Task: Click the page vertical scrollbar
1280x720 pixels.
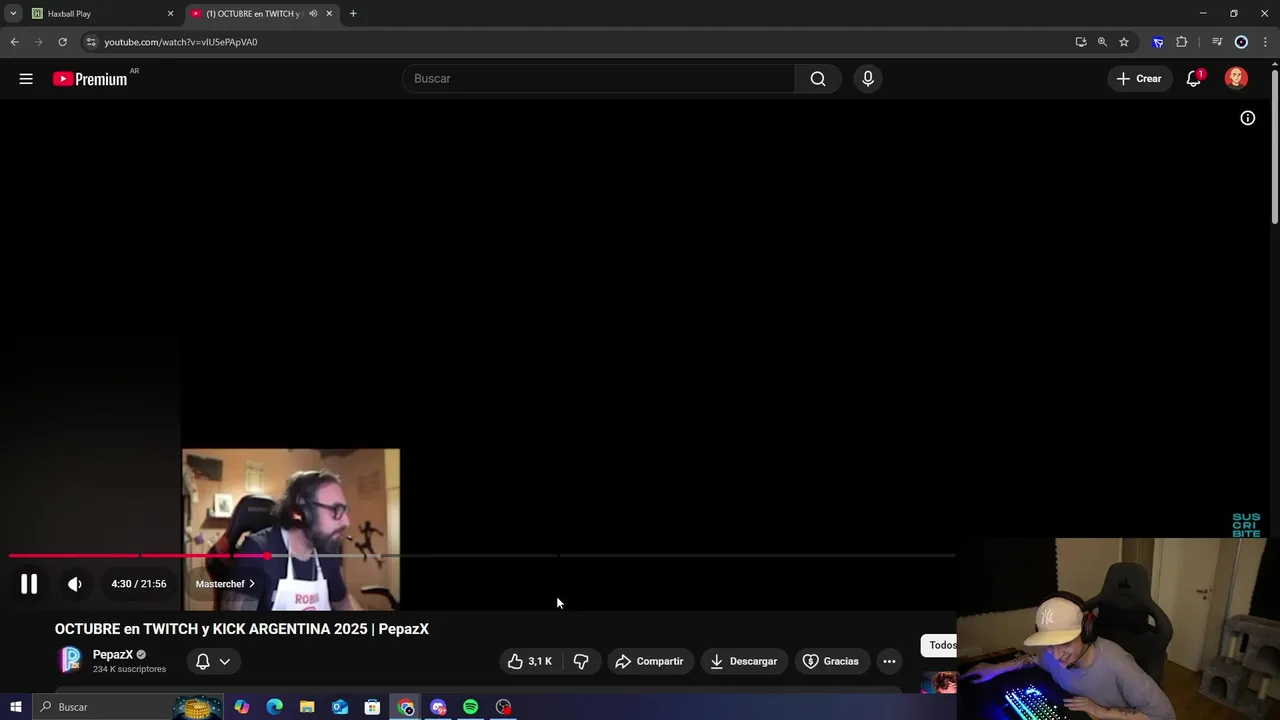Action: [1274, 148]
